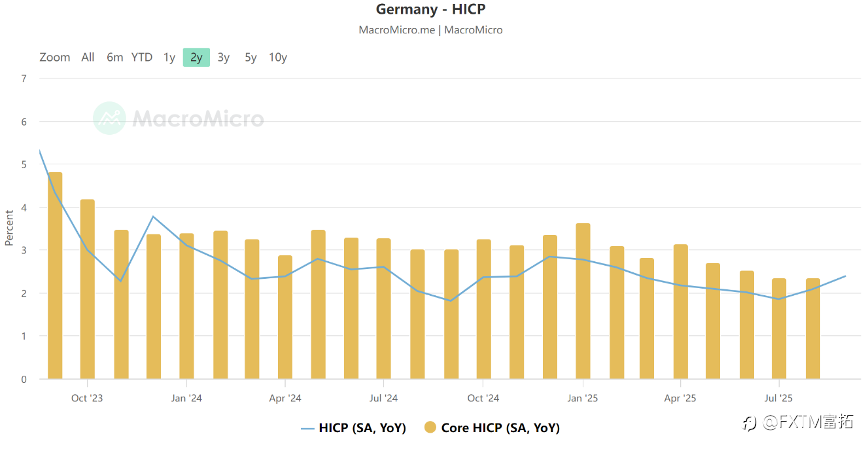Switch chart range to 3y

(x=223, y=57)
